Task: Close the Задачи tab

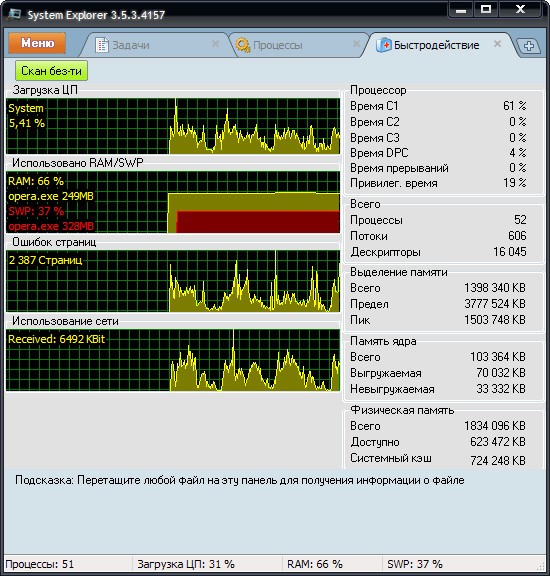Action: [x=216, y=44]
